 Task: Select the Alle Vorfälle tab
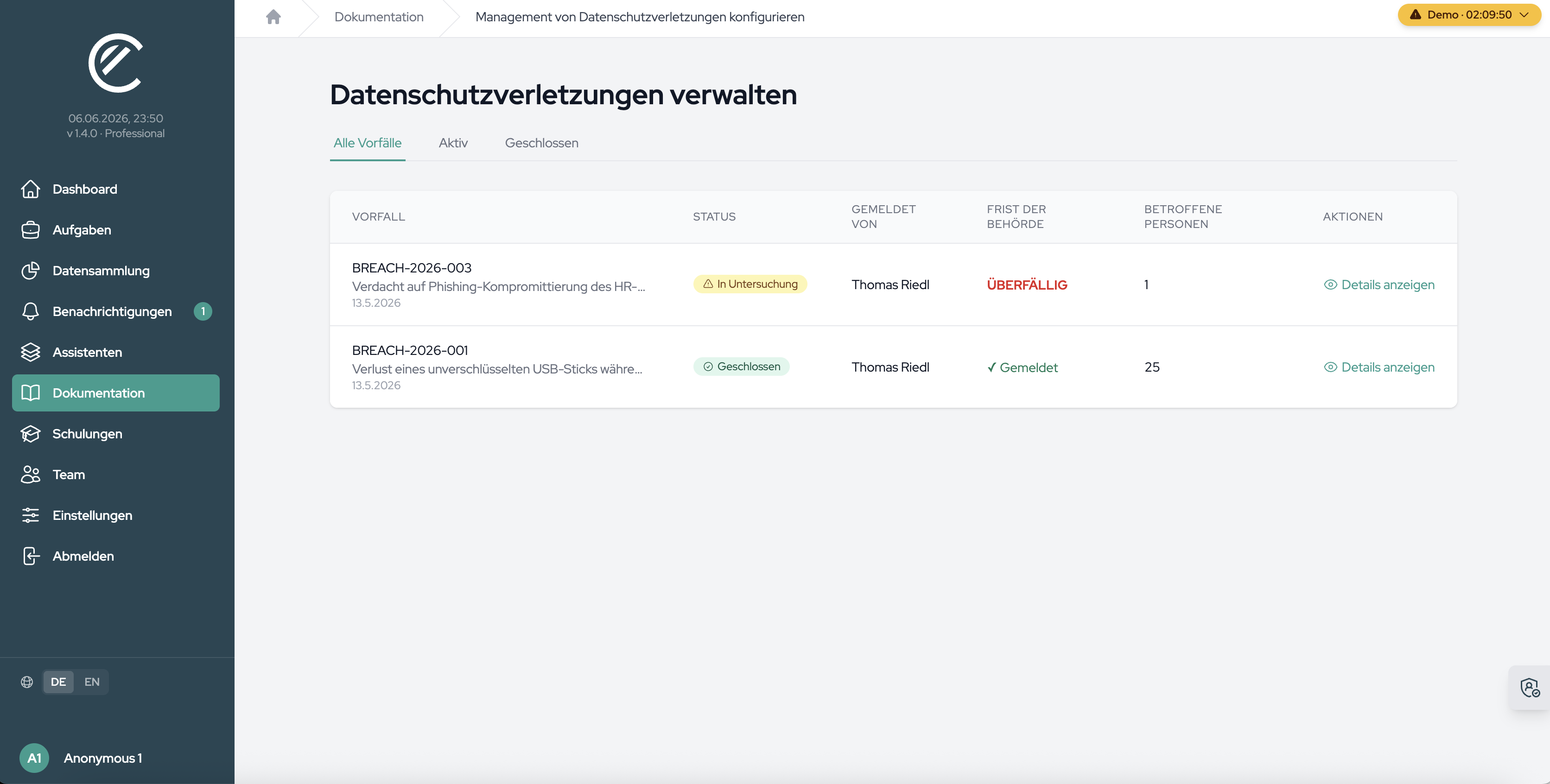[367, 143]
